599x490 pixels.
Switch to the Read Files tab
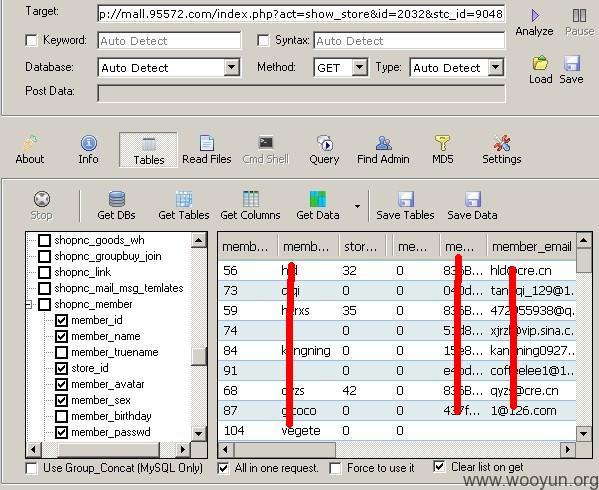coord(207,149)
